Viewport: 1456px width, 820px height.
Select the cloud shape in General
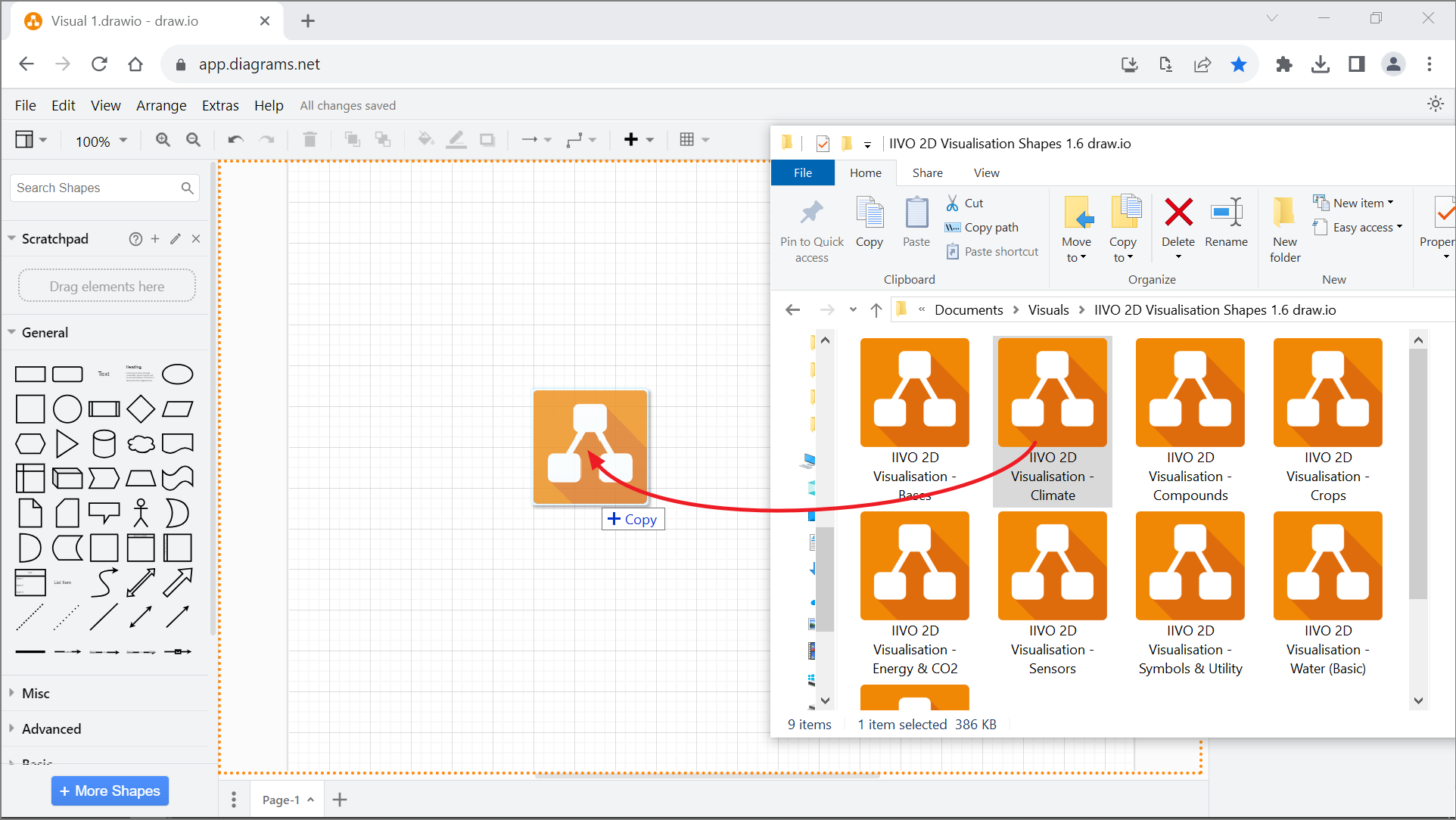[x=141, y=444]
